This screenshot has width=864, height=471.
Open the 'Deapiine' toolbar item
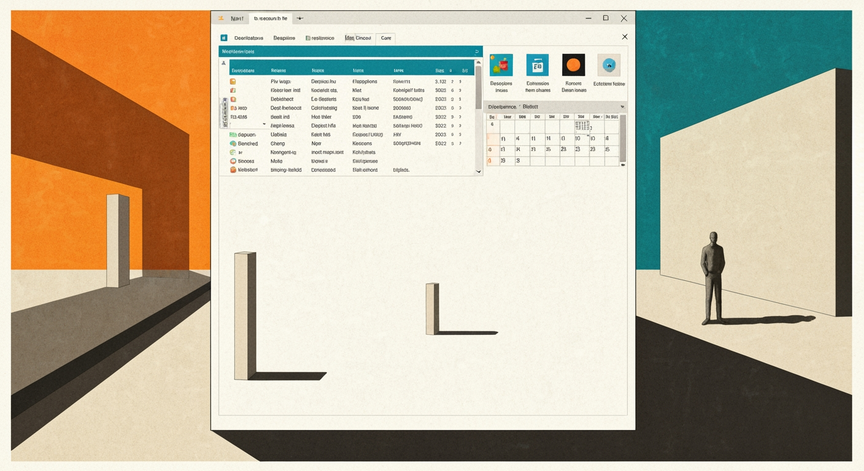click(x=284, y=38)
